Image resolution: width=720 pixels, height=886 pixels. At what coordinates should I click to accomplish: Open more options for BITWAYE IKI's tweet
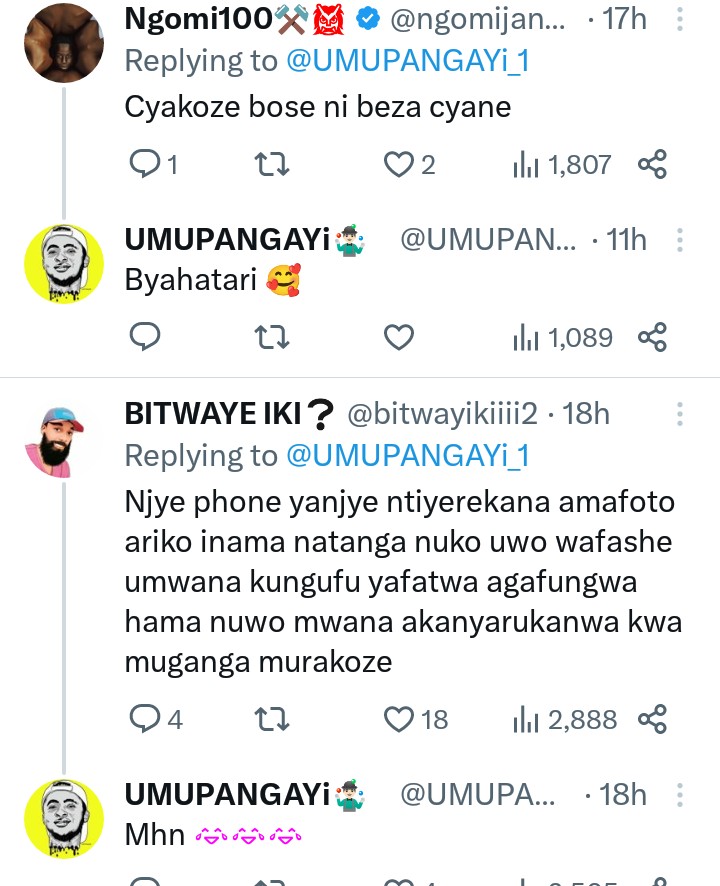(680, 413)
